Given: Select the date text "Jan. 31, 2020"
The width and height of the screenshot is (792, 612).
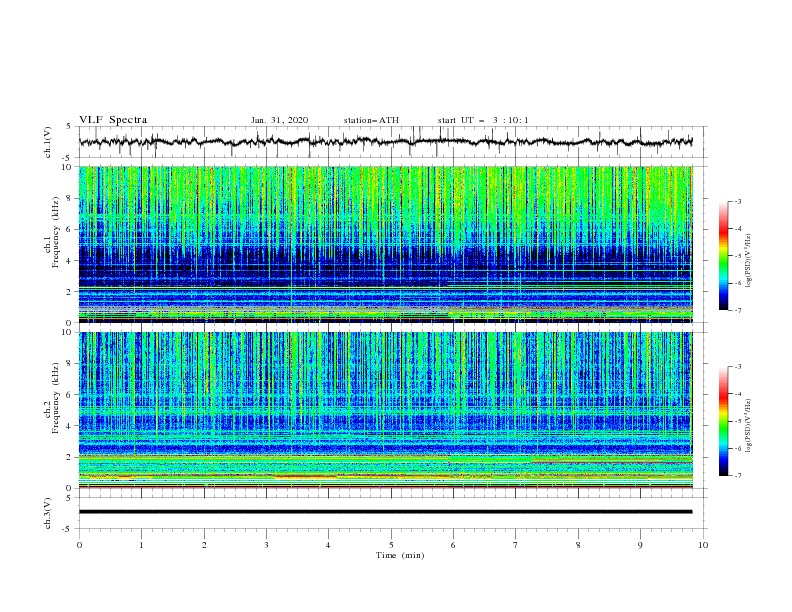Looking at the screenshot, I should tap(279, 120).
